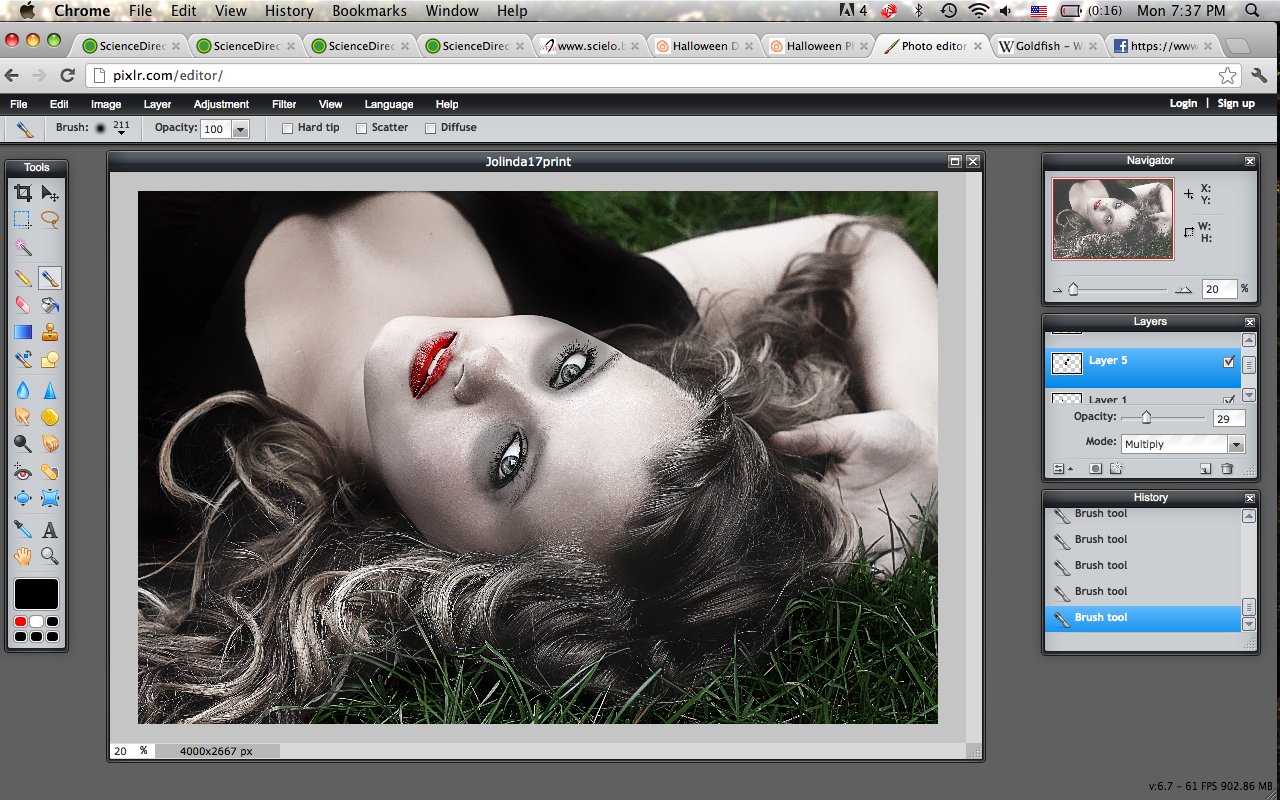This screenshot has width=1280, height=800.
Task: Select the Sponge tool
Action: [49, 416]
